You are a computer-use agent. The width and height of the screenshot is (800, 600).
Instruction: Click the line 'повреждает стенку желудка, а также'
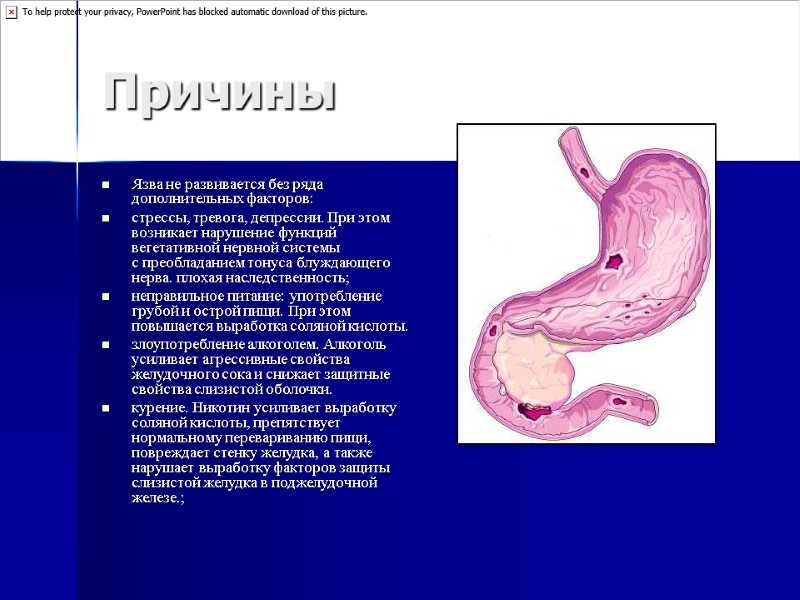[x=252, y=453]
